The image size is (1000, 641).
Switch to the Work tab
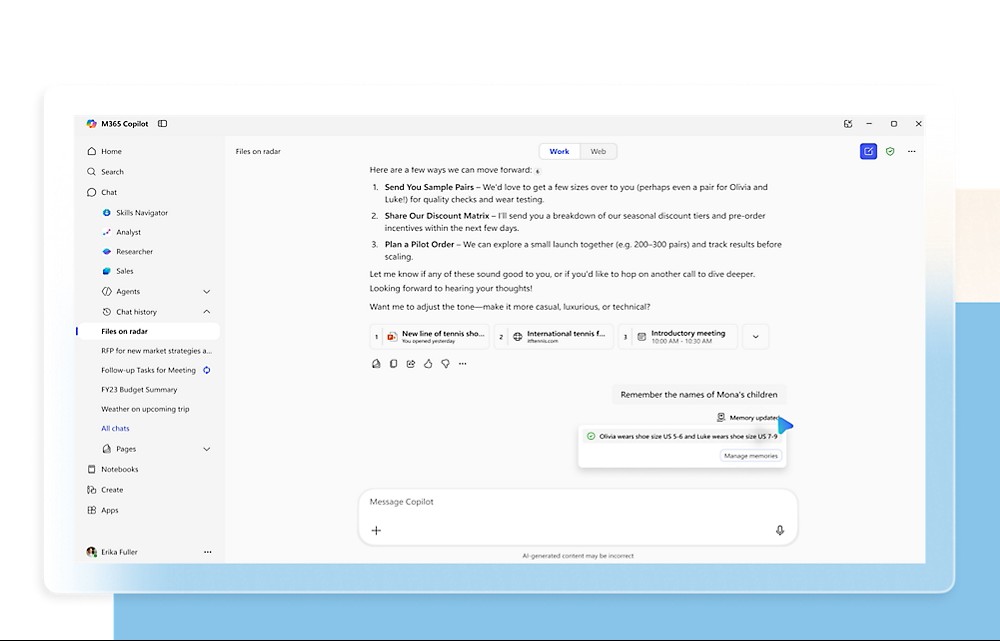point(559,151)
